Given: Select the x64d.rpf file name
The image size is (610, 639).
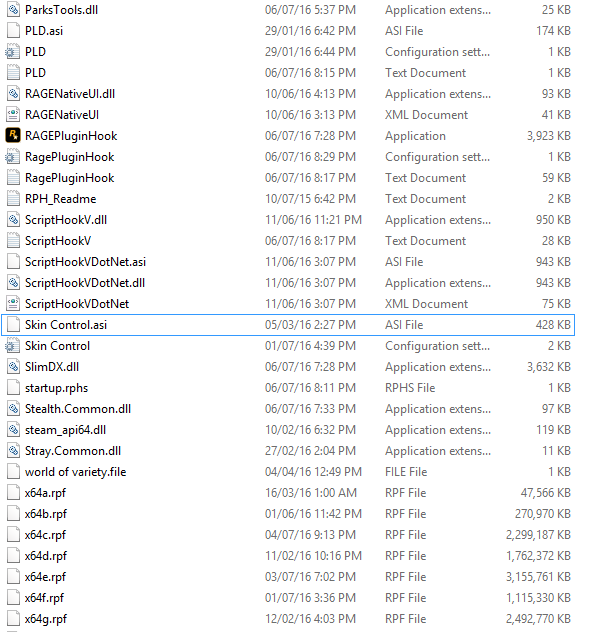Looking at the screenshot, I should point(46,555).
